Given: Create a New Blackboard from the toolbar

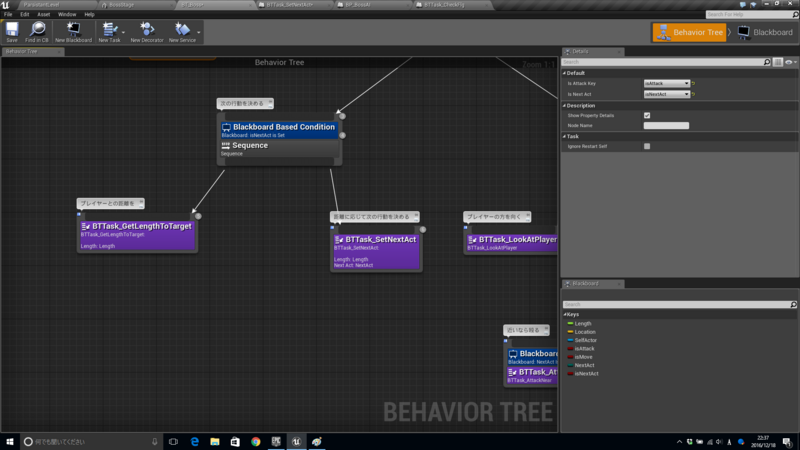Looking at the screenshot, I should [73, 32].
